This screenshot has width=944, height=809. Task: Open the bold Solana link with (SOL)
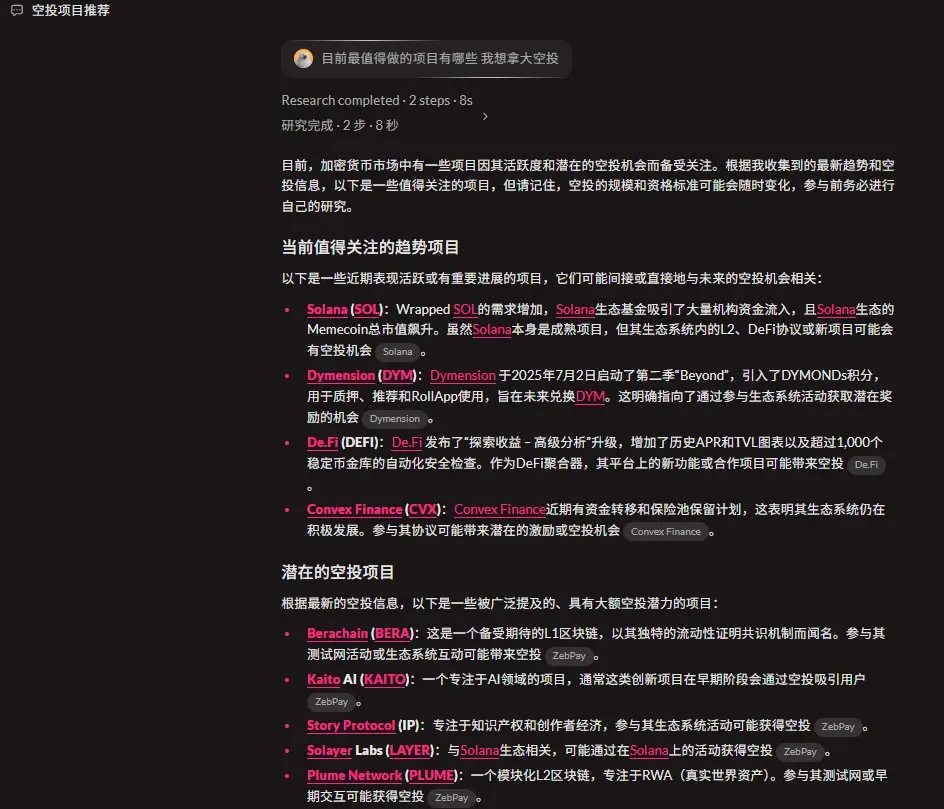pos(327,309)
